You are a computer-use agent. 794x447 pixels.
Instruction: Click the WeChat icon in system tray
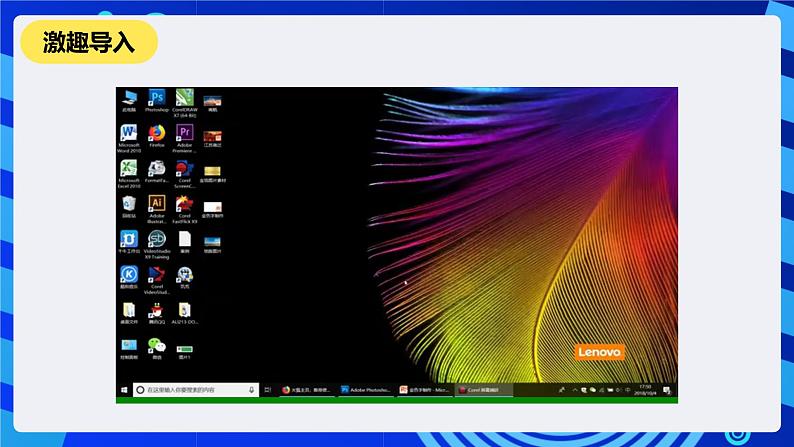[593, 390]
